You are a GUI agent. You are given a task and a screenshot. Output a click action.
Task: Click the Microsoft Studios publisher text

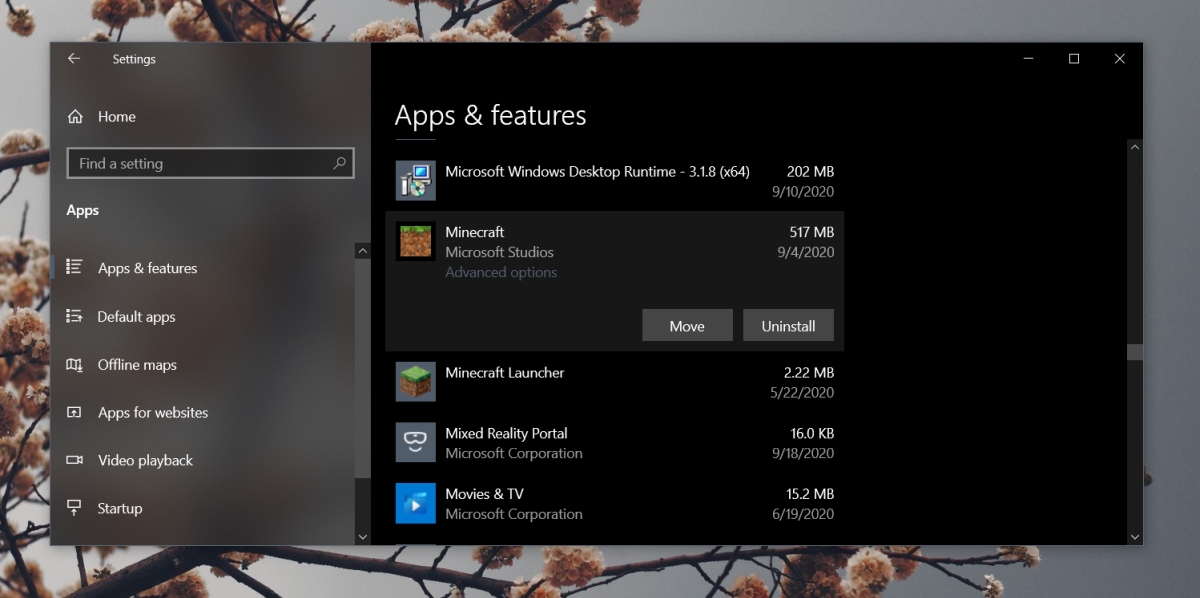click(499, 252)
